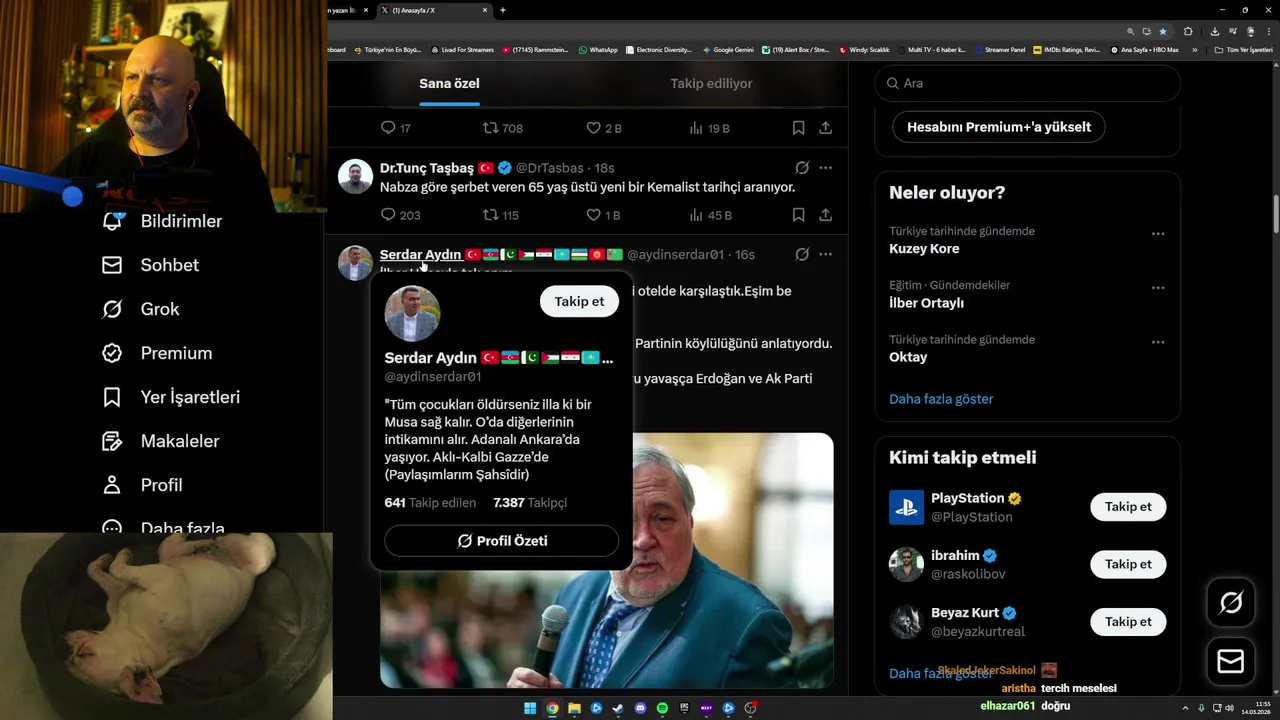Open the Premium sidebar item
Image resolution: width=1280 pixels, height=720 pixels.
coord(157,353)
